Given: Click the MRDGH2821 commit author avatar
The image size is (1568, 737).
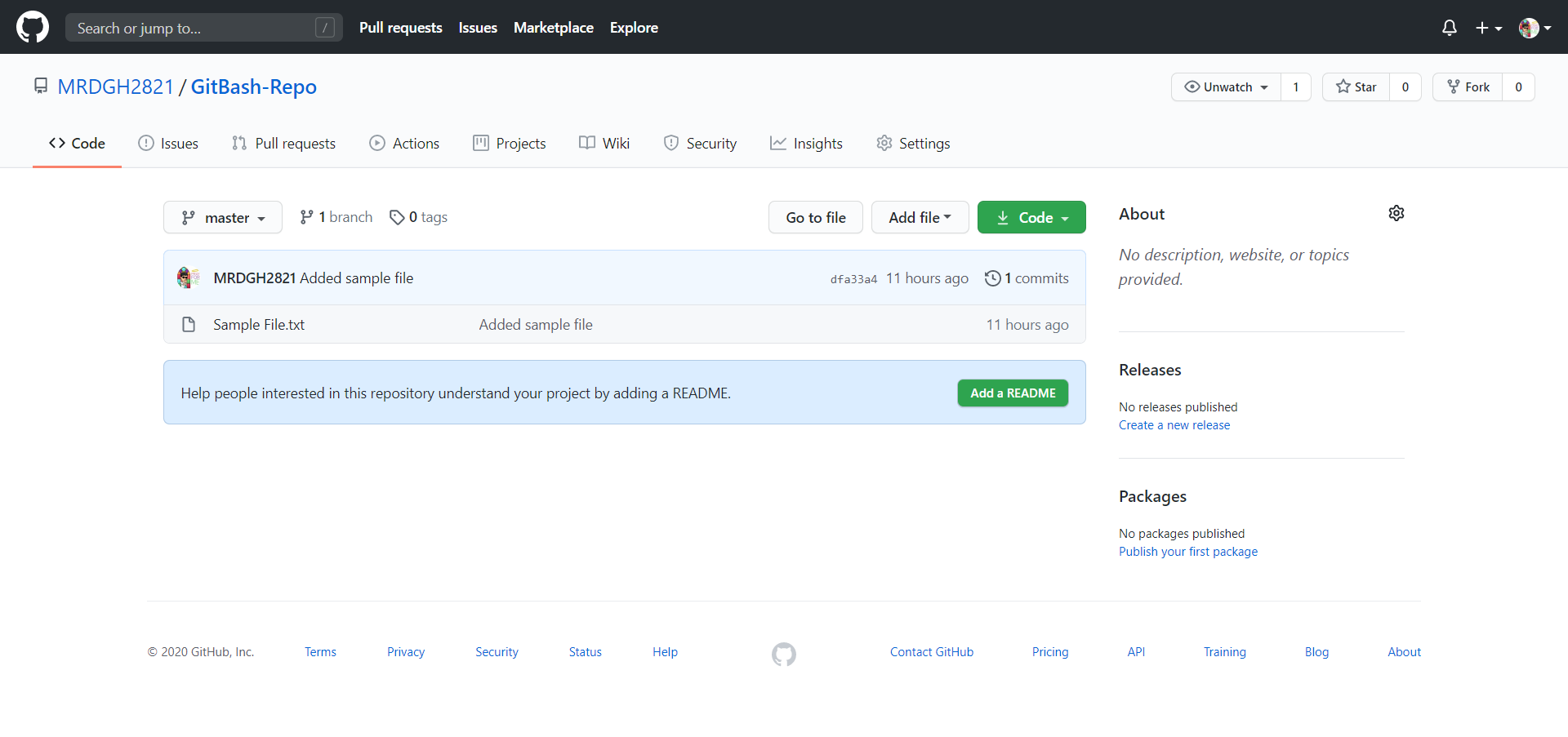Looking at the screenshot, I should 189,277.
